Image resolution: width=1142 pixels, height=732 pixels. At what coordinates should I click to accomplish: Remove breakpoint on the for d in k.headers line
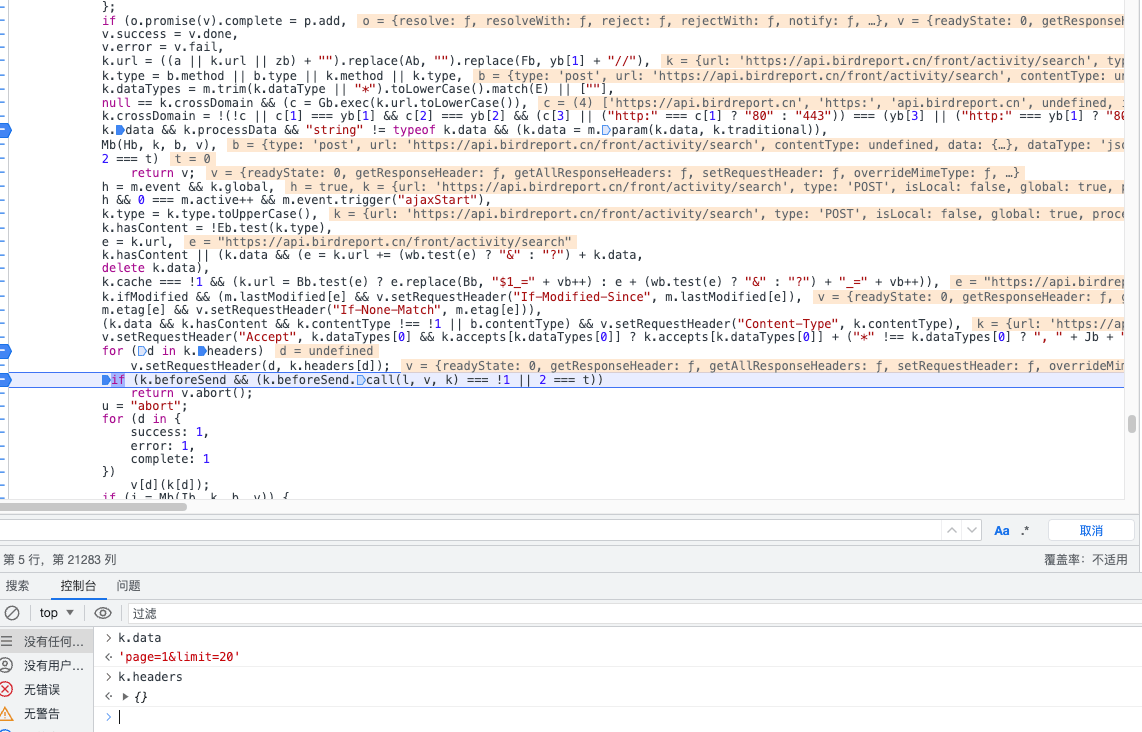[4, 351]
